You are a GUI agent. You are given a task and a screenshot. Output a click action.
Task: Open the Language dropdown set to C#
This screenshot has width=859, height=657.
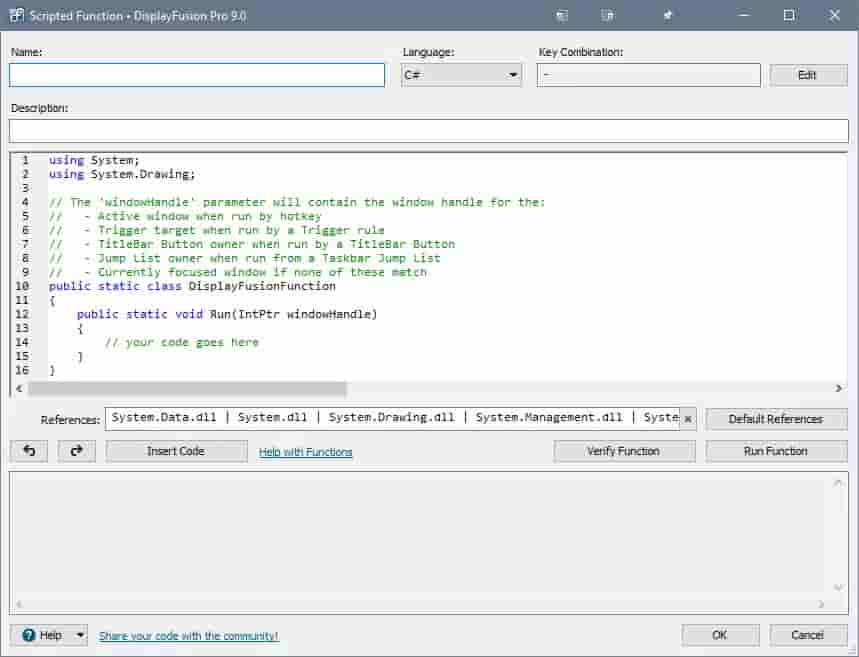coord(461,75)
